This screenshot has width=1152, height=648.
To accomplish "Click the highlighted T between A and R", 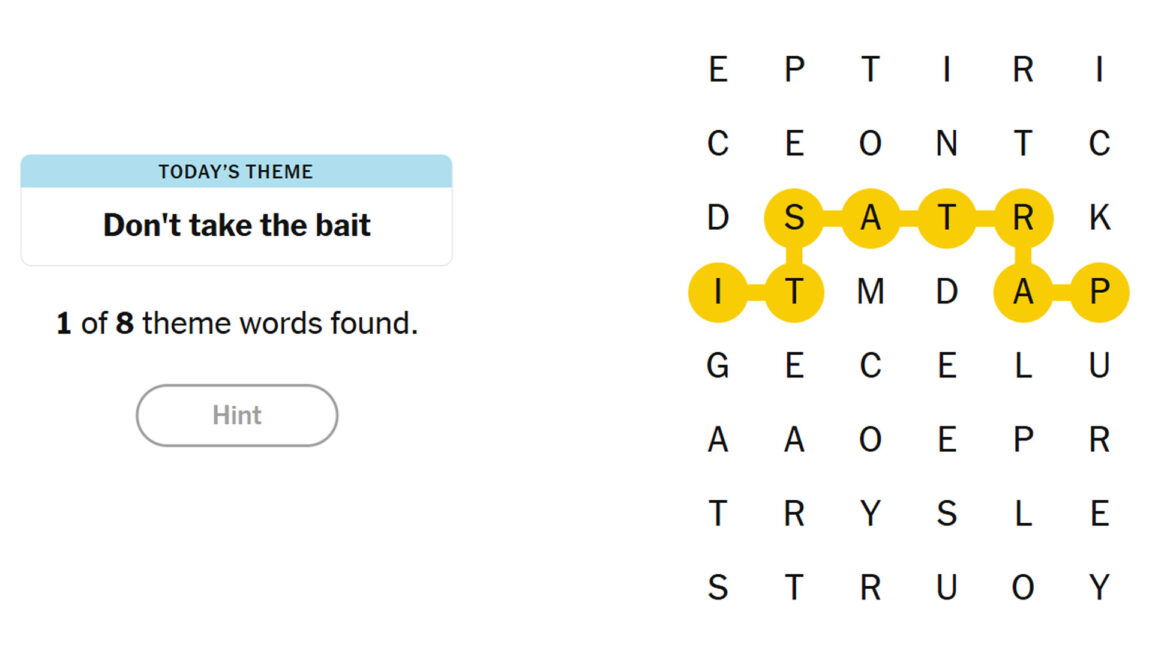I will coord(946,218).
